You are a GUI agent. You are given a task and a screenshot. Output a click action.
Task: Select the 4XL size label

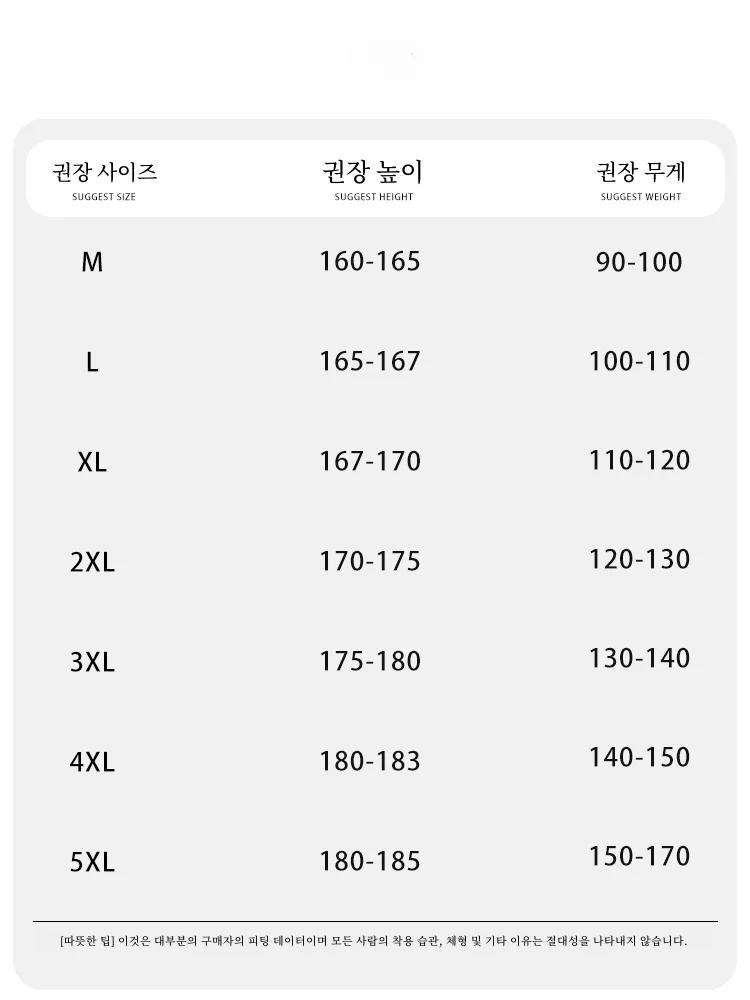coord(92,762)
